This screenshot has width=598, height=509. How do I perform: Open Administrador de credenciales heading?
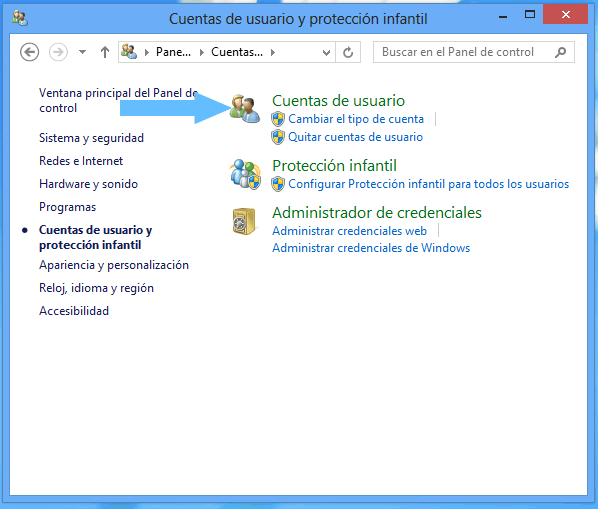pyautogui.click(x=377, y=213)
